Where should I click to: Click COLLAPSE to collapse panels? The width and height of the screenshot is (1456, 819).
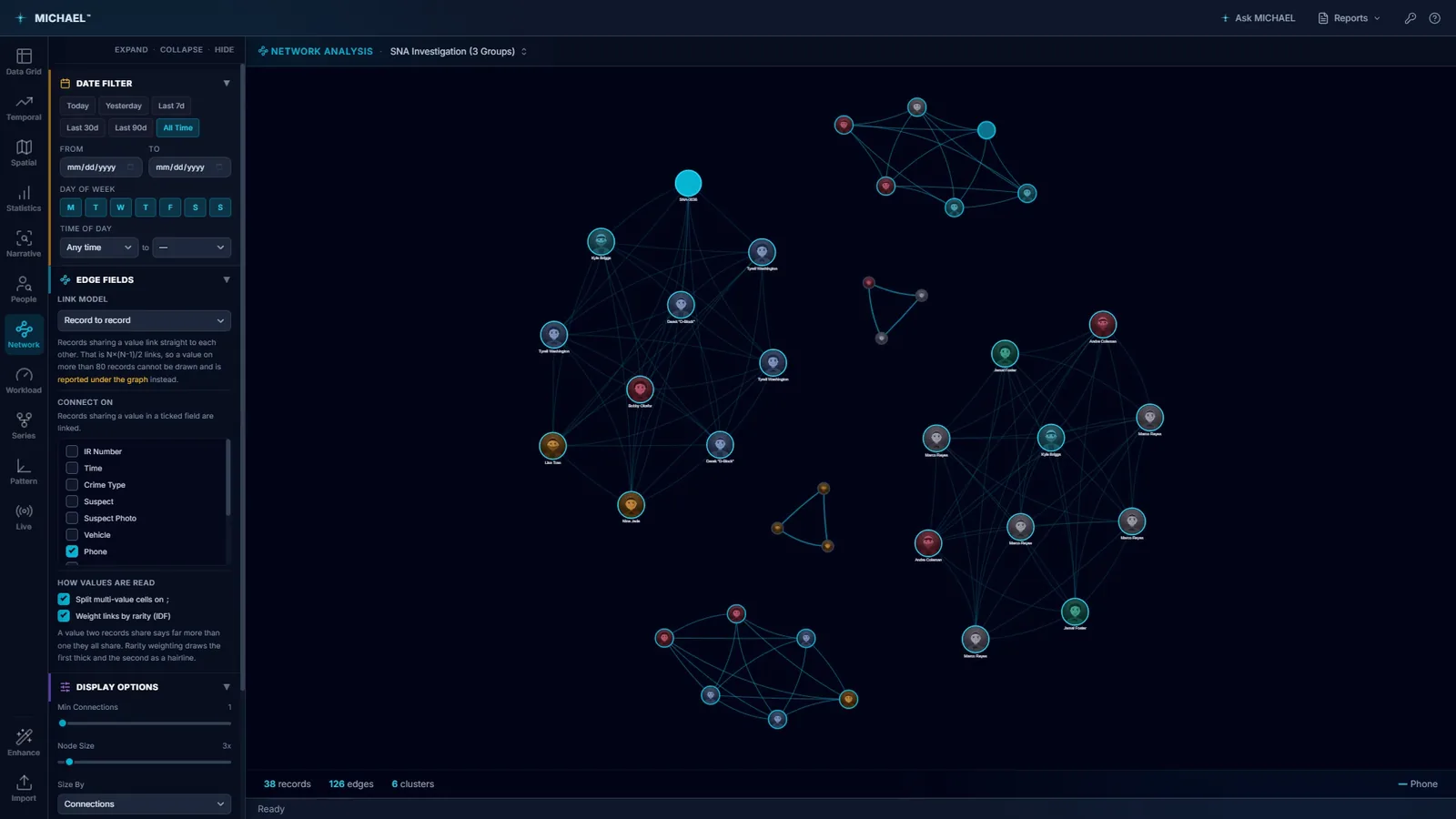coord(181,50)
